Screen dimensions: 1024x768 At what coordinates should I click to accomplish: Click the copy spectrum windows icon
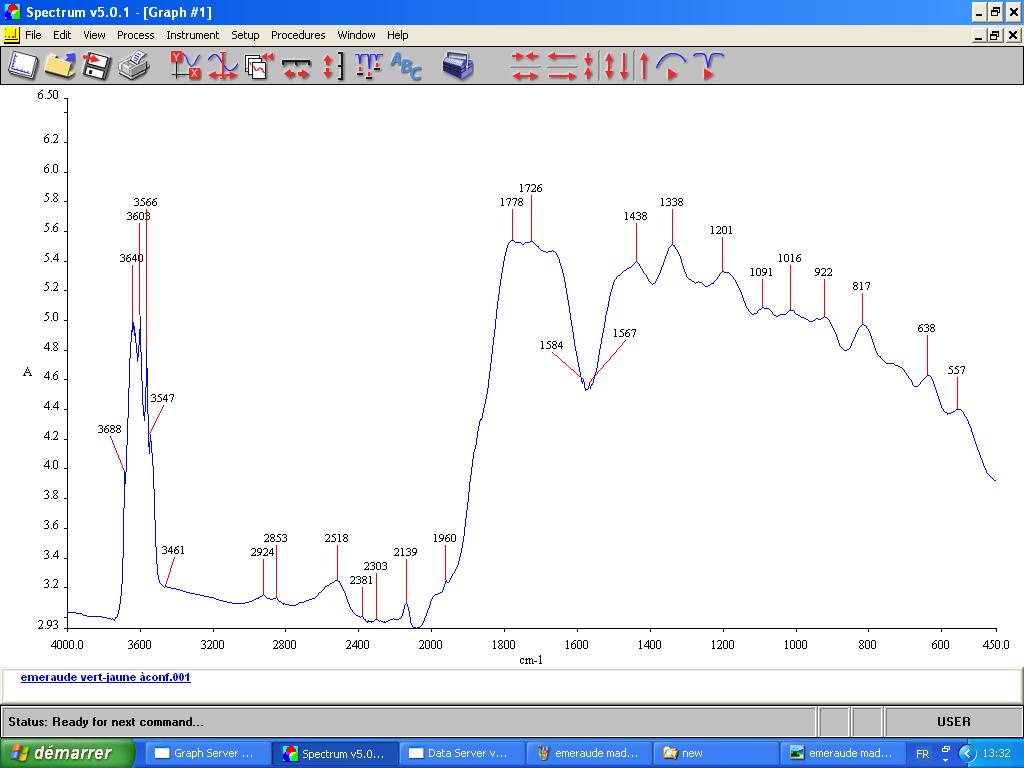259,66
